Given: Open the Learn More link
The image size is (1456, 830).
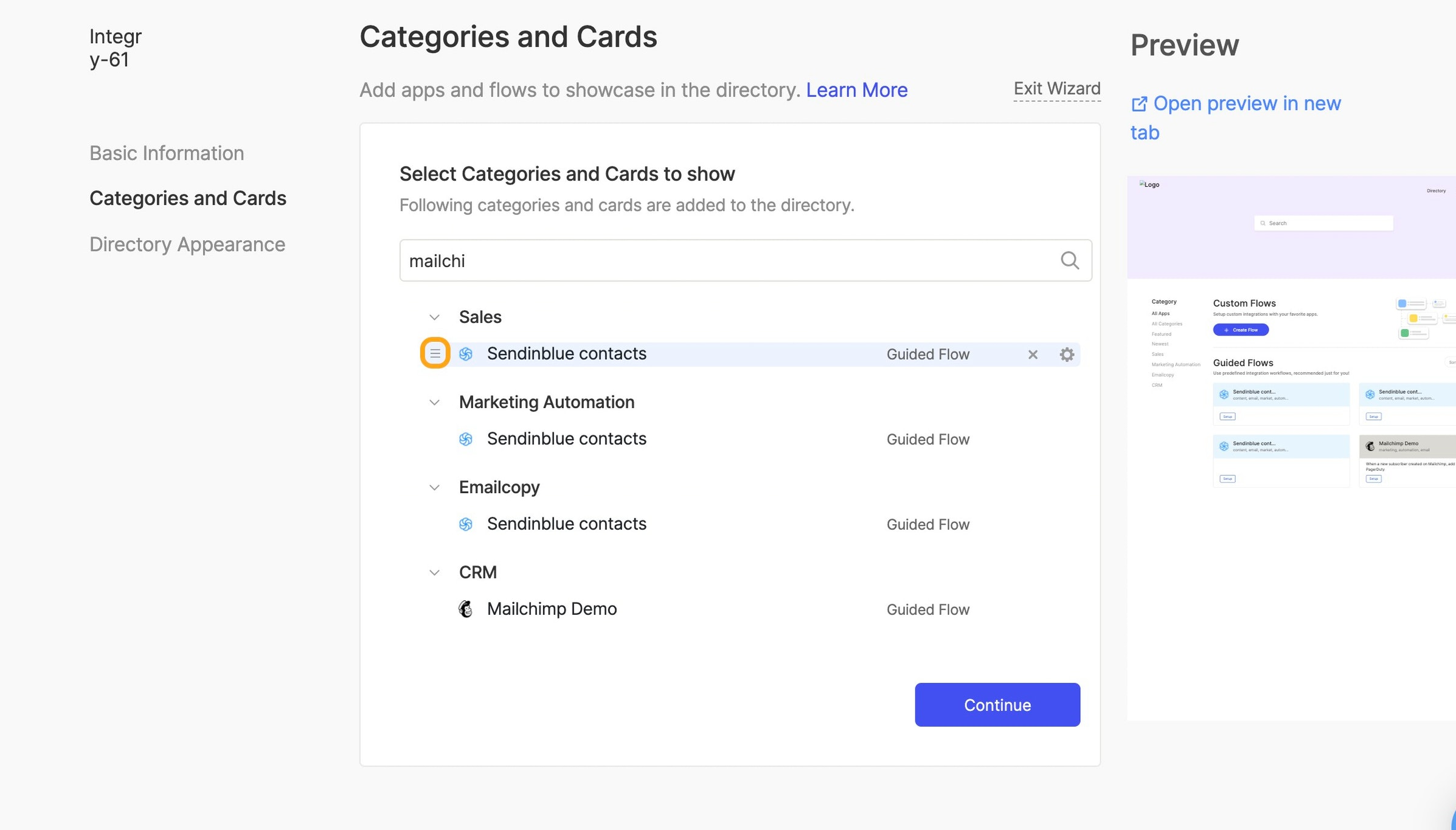Looking at the screenshot, I should pyautogui.click(x=857, y=90).
